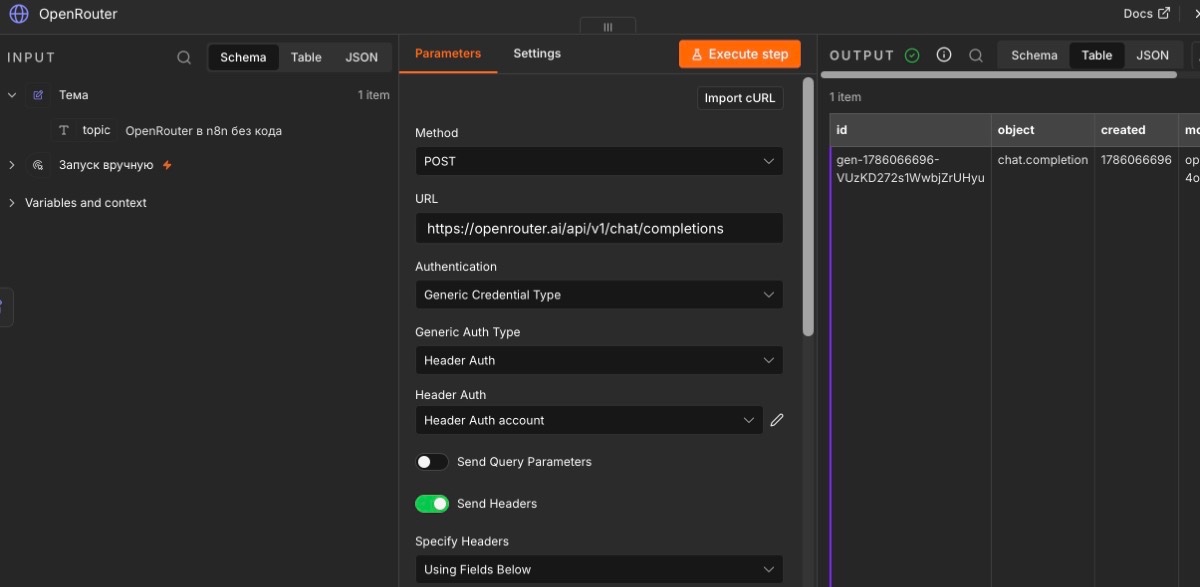1200x587 pixels.
Task: Click the output horizontal scrollbar
Action: coord(999,75)
